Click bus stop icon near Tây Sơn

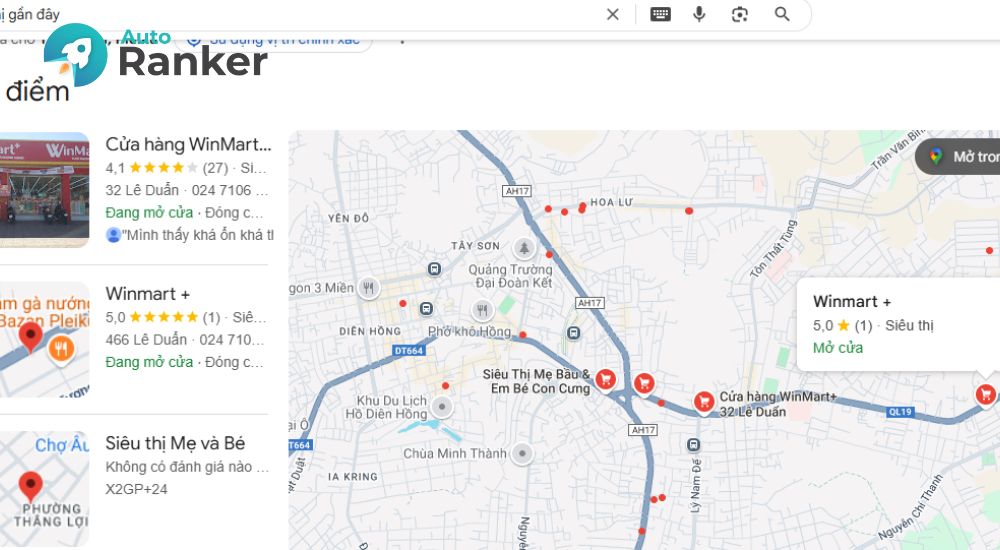click(x=434, y=269)
